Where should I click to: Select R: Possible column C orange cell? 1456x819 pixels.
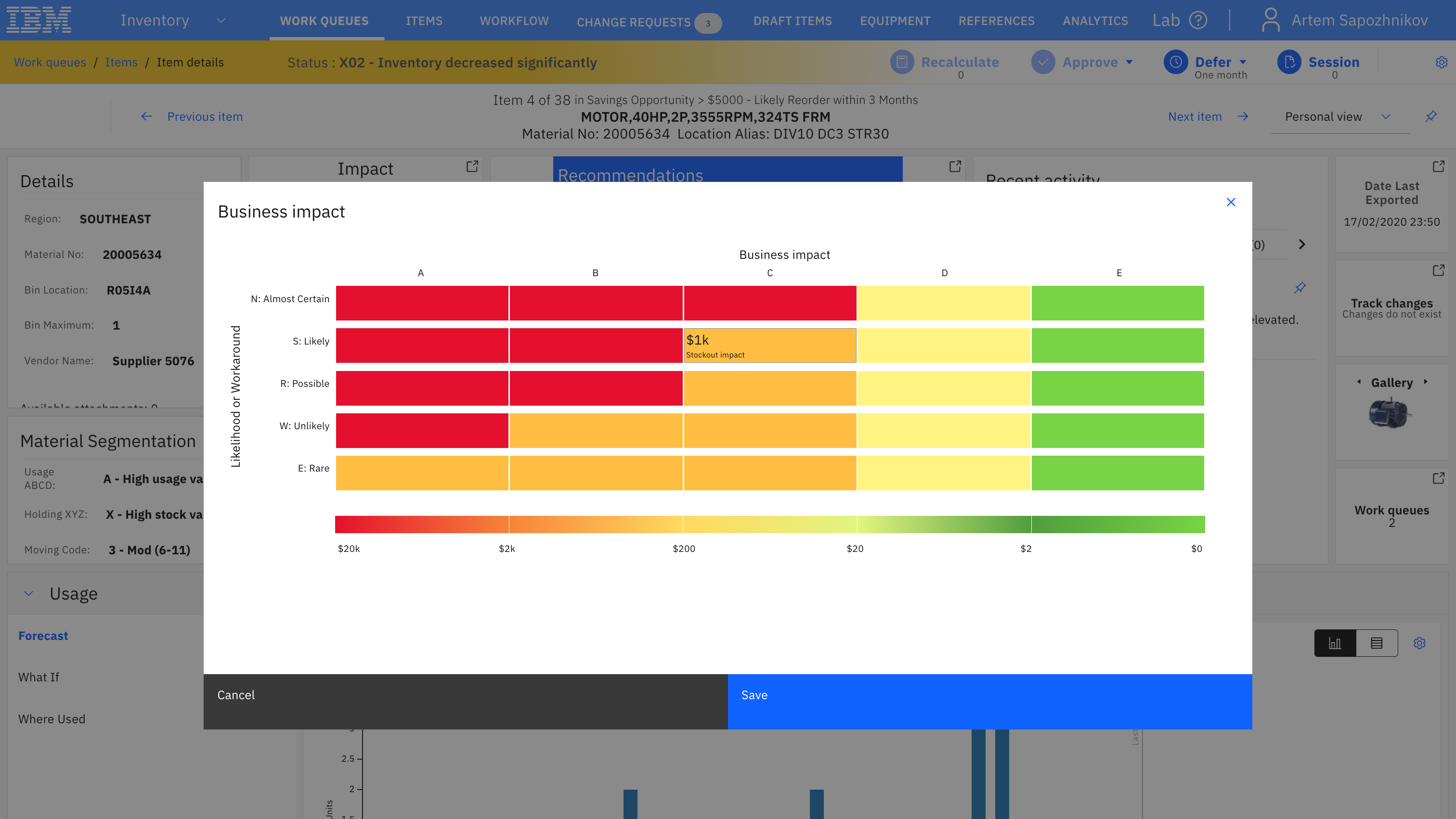point(770,388)
